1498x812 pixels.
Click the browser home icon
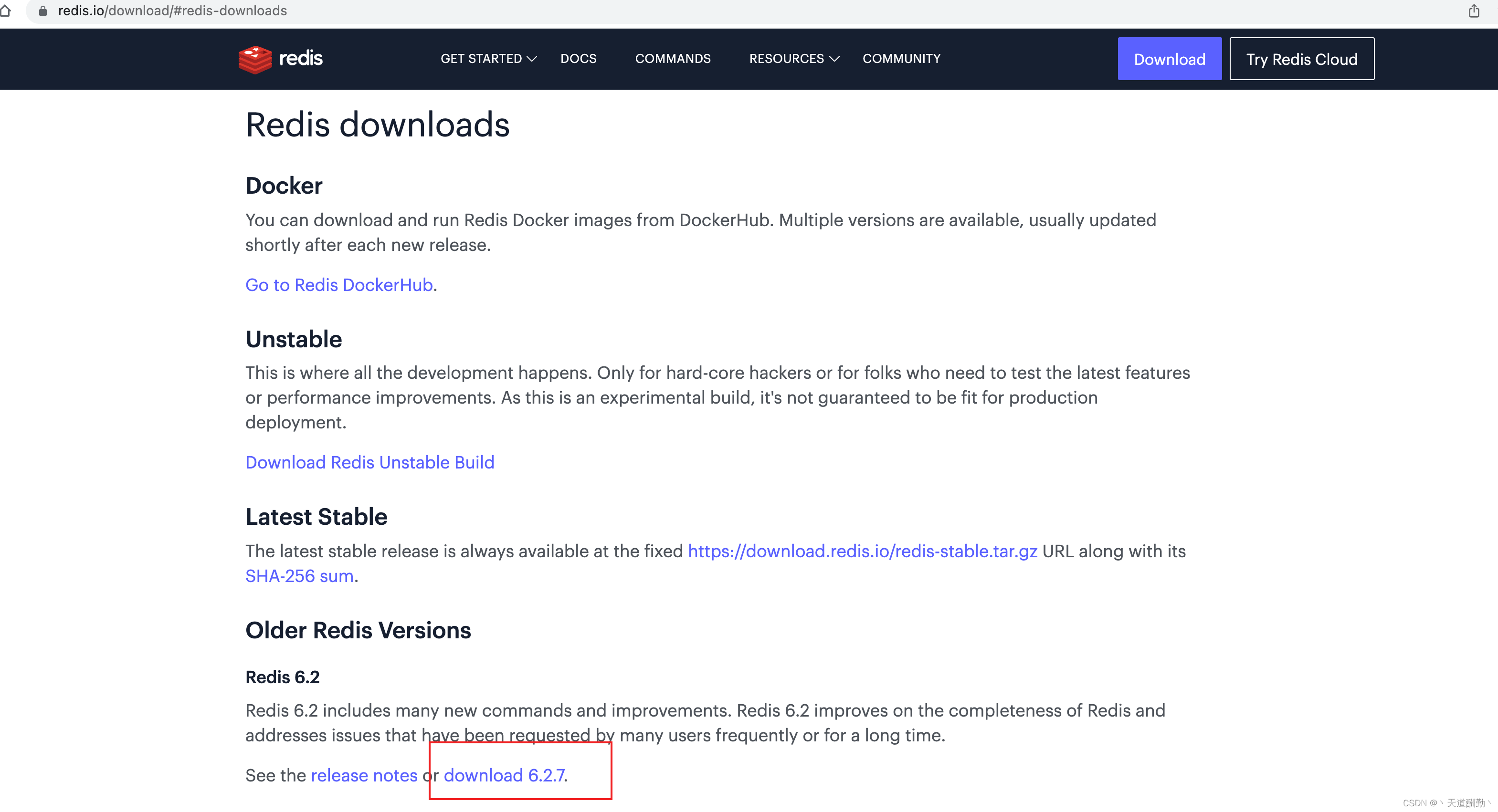pyautogui.click(x=6, y=10)
